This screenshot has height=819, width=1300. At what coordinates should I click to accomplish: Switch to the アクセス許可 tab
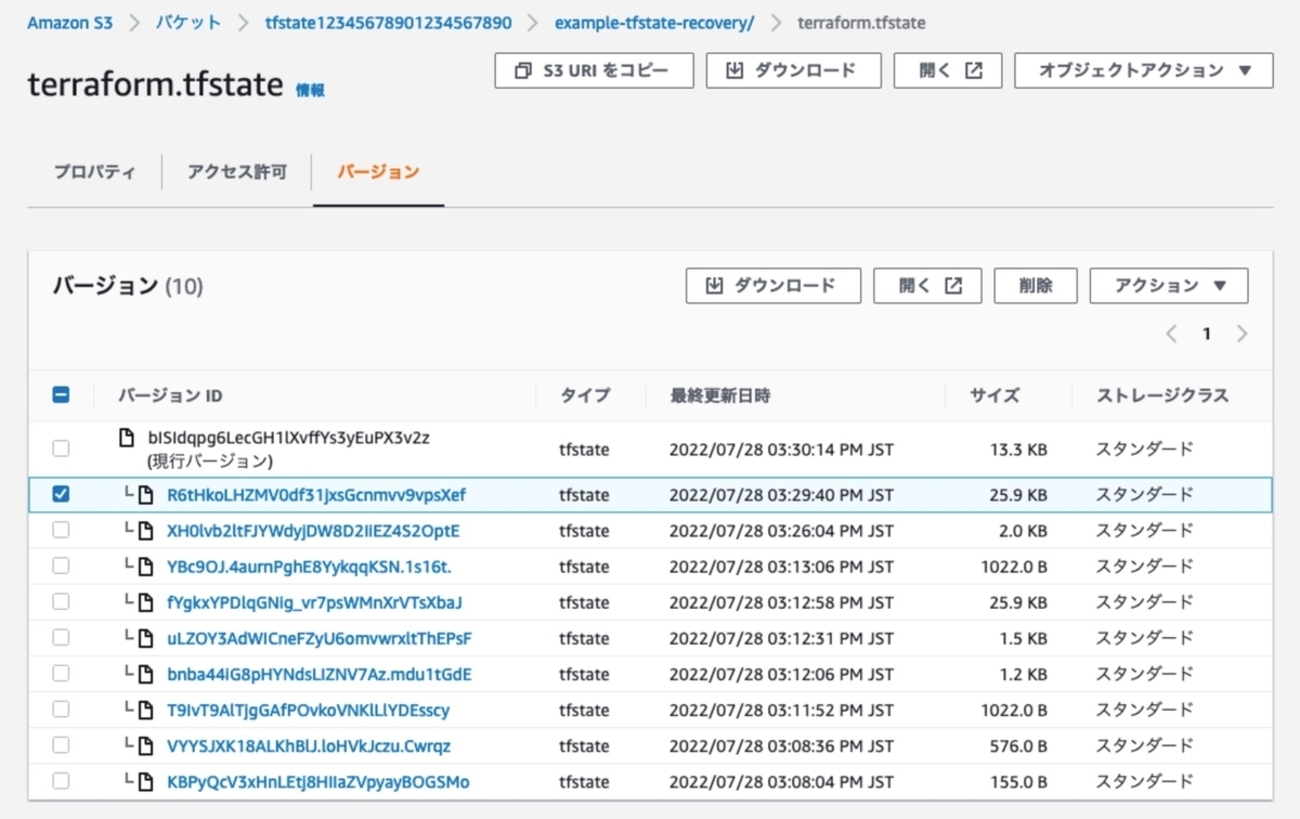[x=237, y=172]
